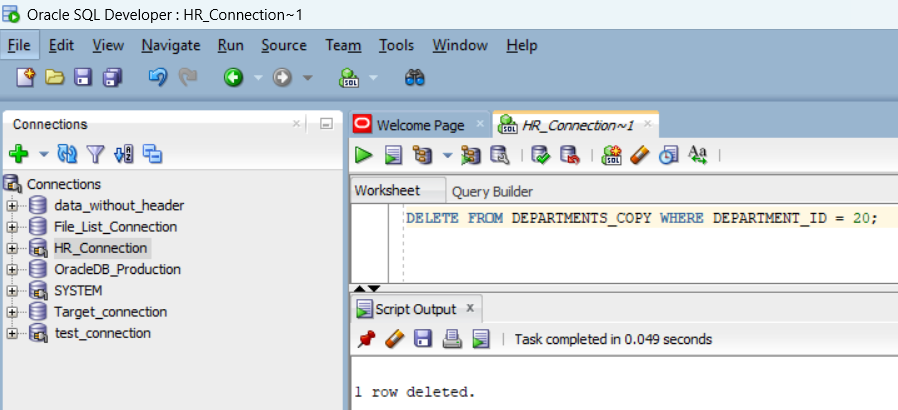This screenshot has width=898, height=410.
Task: Open the Source menu
Action: coord(284,45)
